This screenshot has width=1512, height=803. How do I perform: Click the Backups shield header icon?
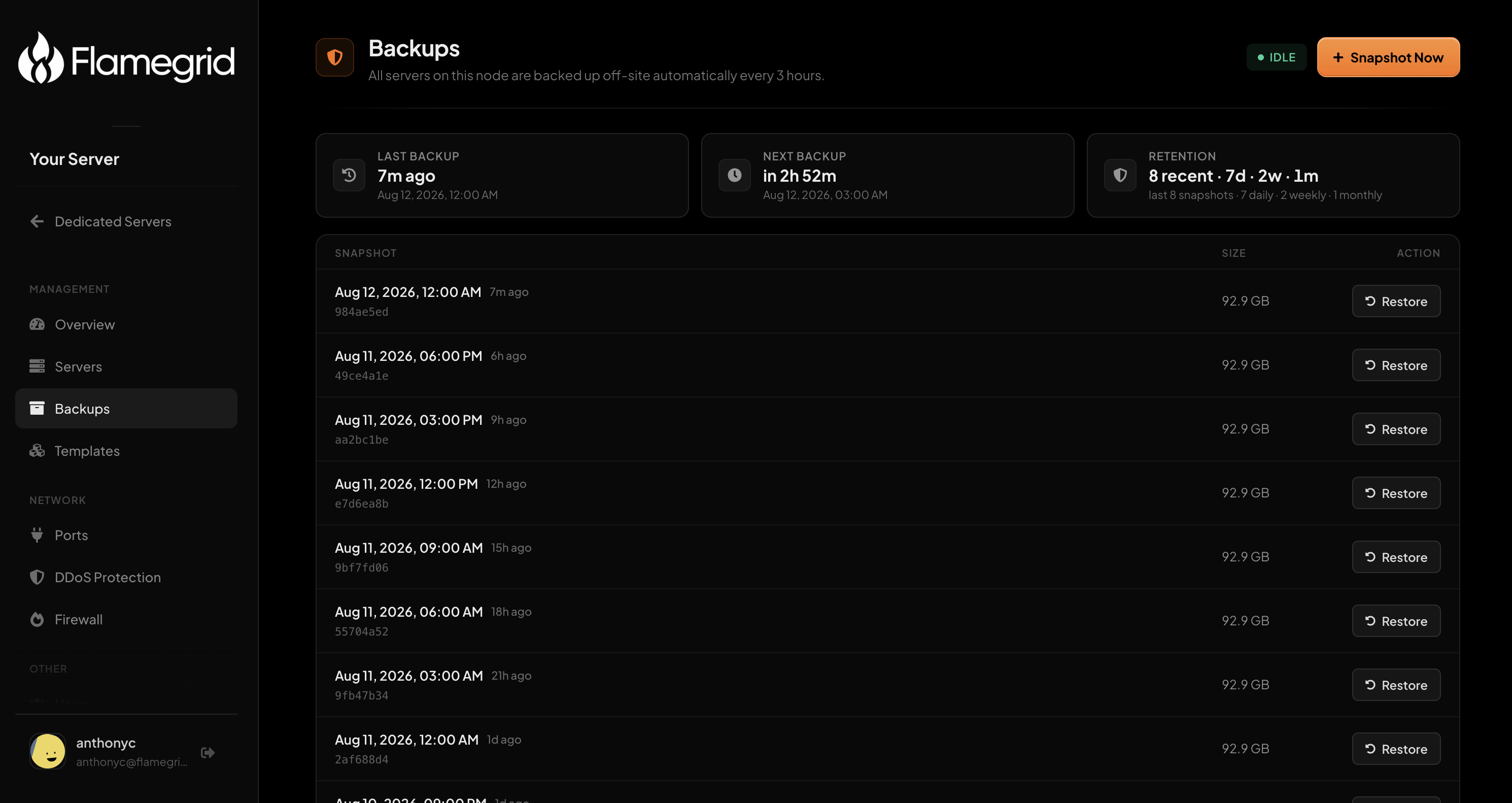tap(334, 57)
